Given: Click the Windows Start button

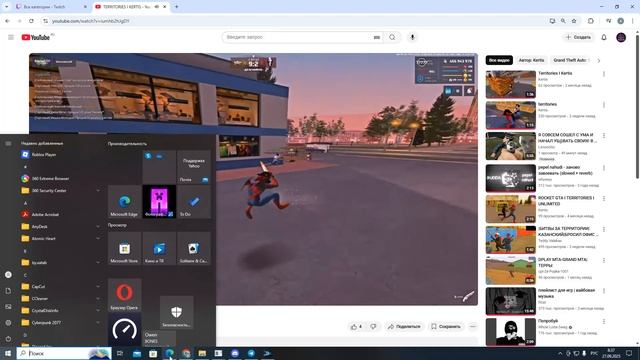Looking at the screenshot, I should point(8,353).
